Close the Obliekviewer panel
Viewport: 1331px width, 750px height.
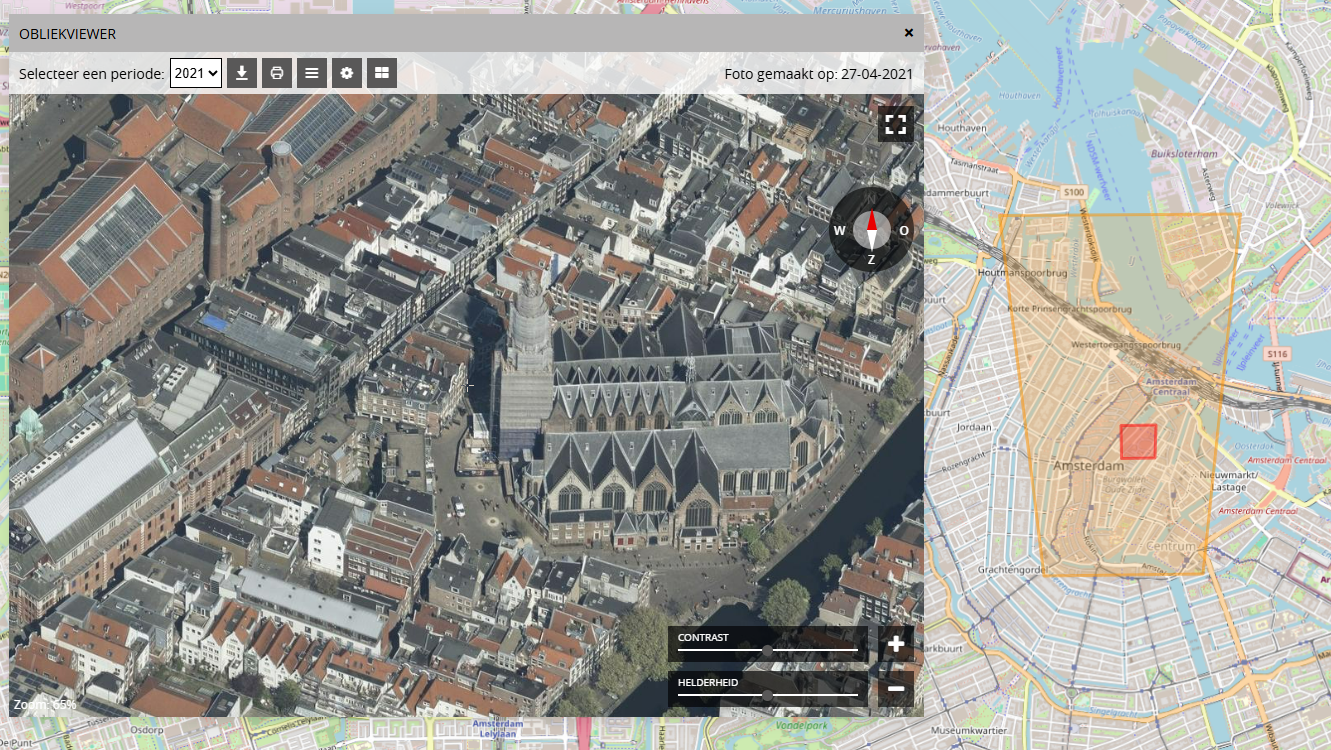click(909, 33)
